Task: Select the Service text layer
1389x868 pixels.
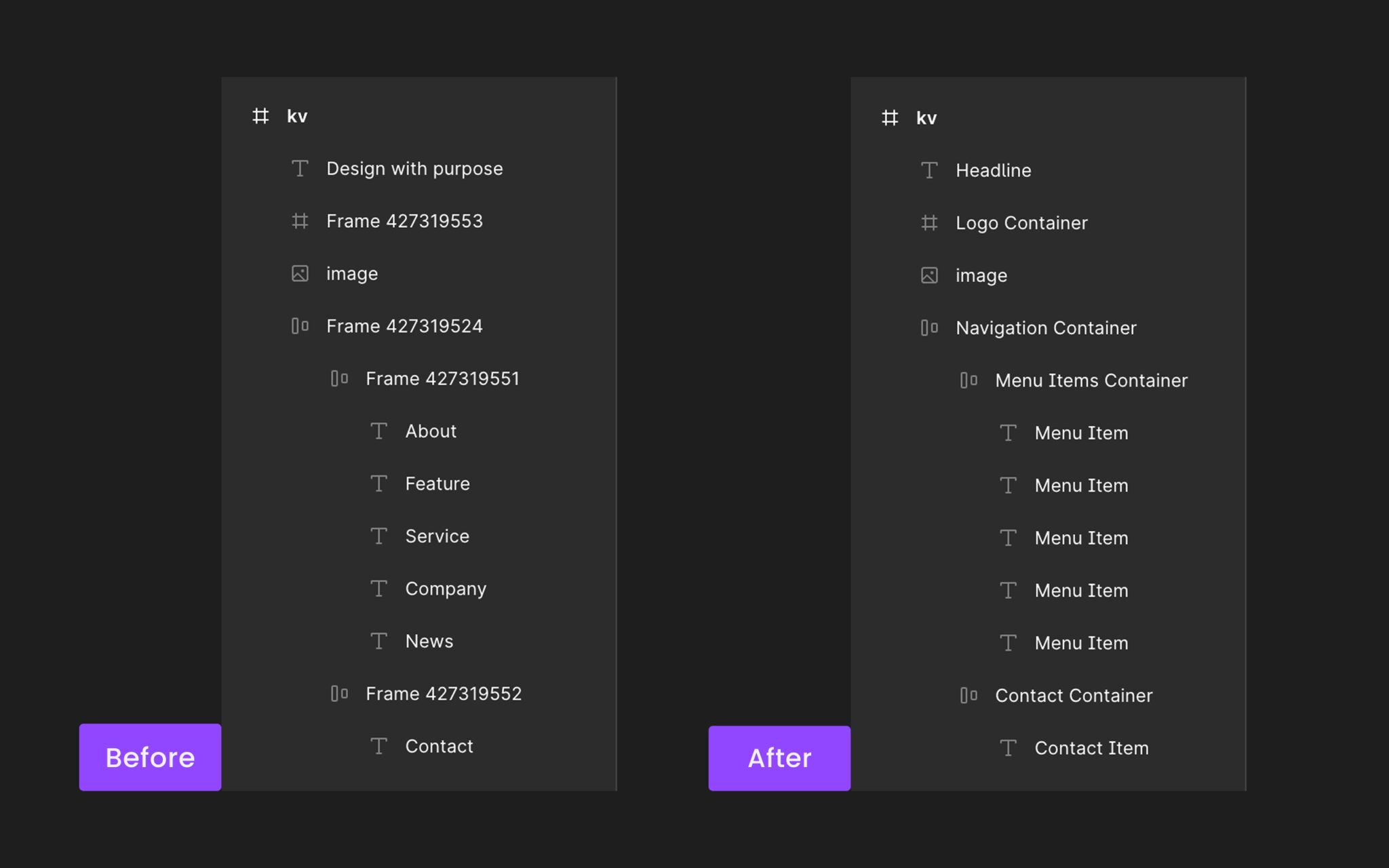Action: 437,536
